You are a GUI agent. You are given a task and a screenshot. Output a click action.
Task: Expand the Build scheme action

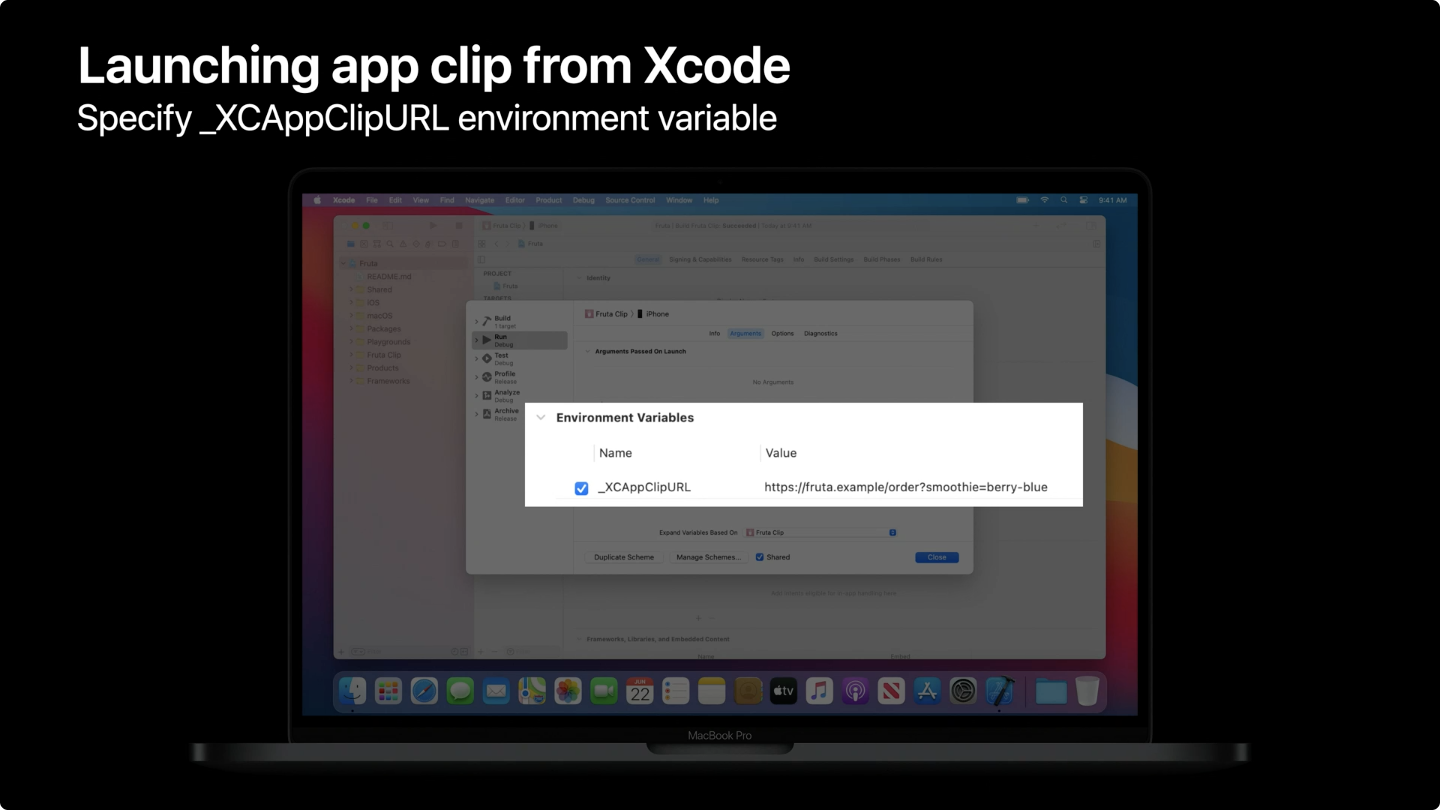(x=477, y=321)
